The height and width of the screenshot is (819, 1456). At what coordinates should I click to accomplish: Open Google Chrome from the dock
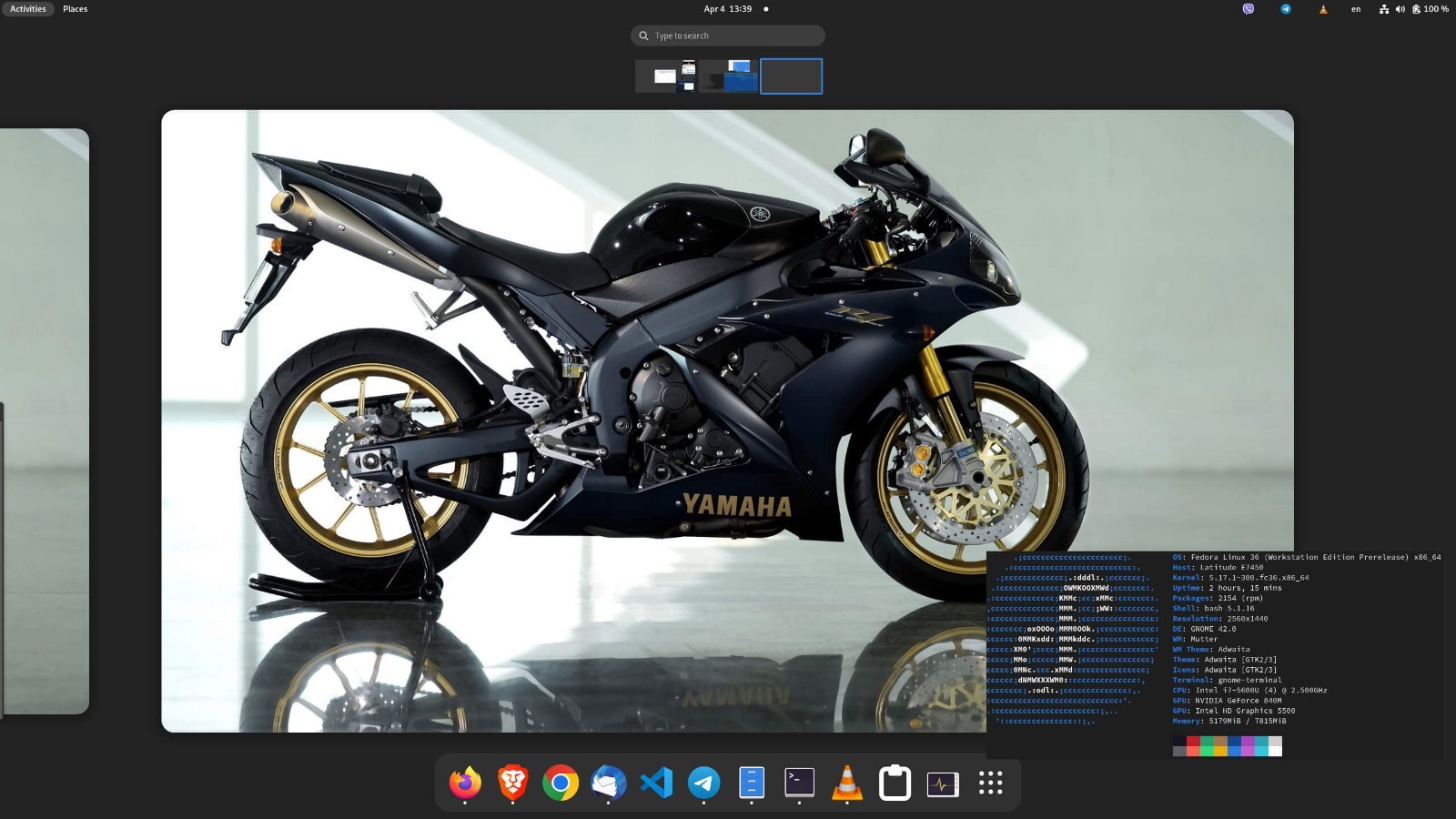coord(561,783)
